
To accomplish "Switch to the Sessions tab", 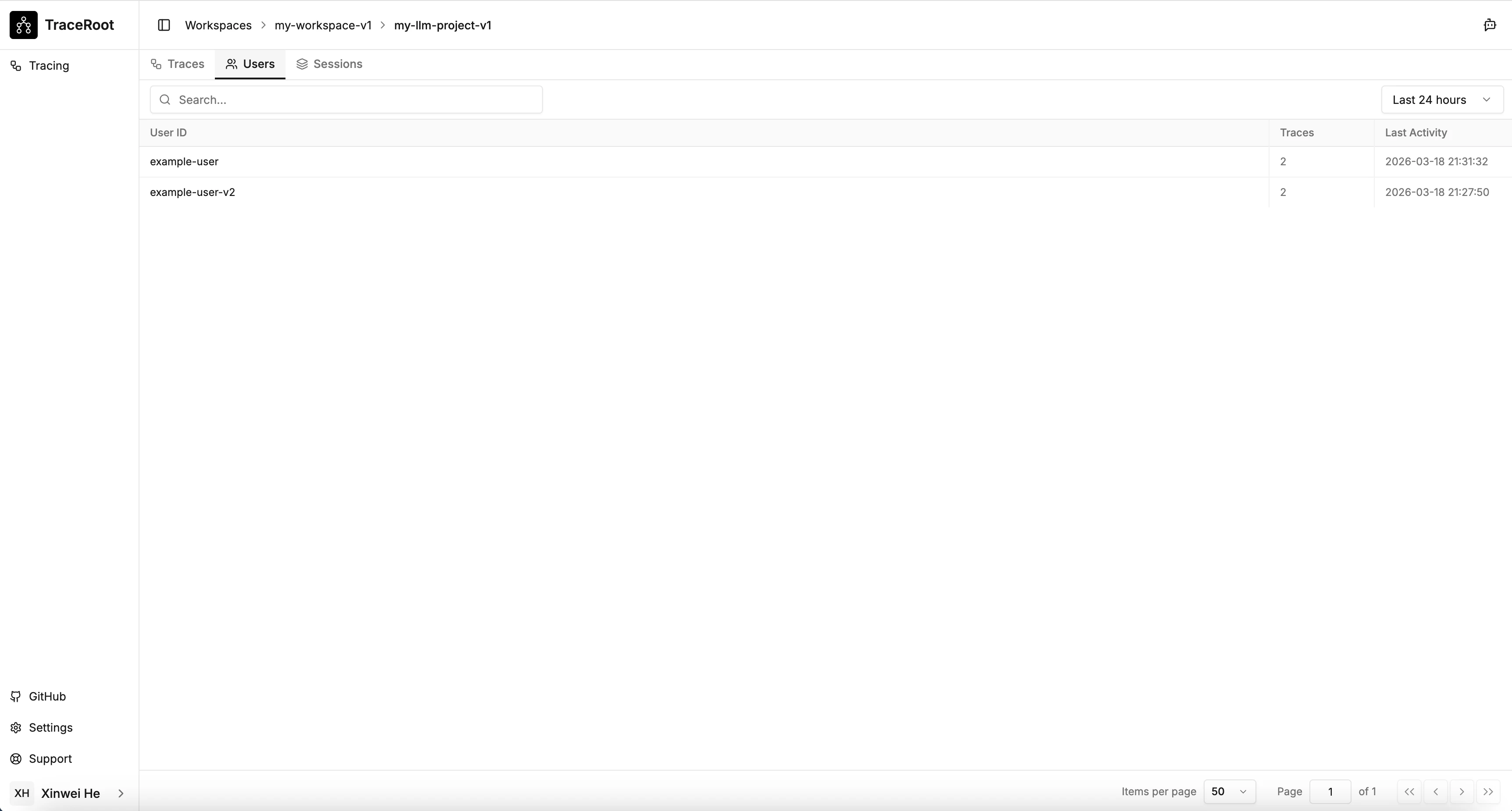I will [x=329, y=64].
